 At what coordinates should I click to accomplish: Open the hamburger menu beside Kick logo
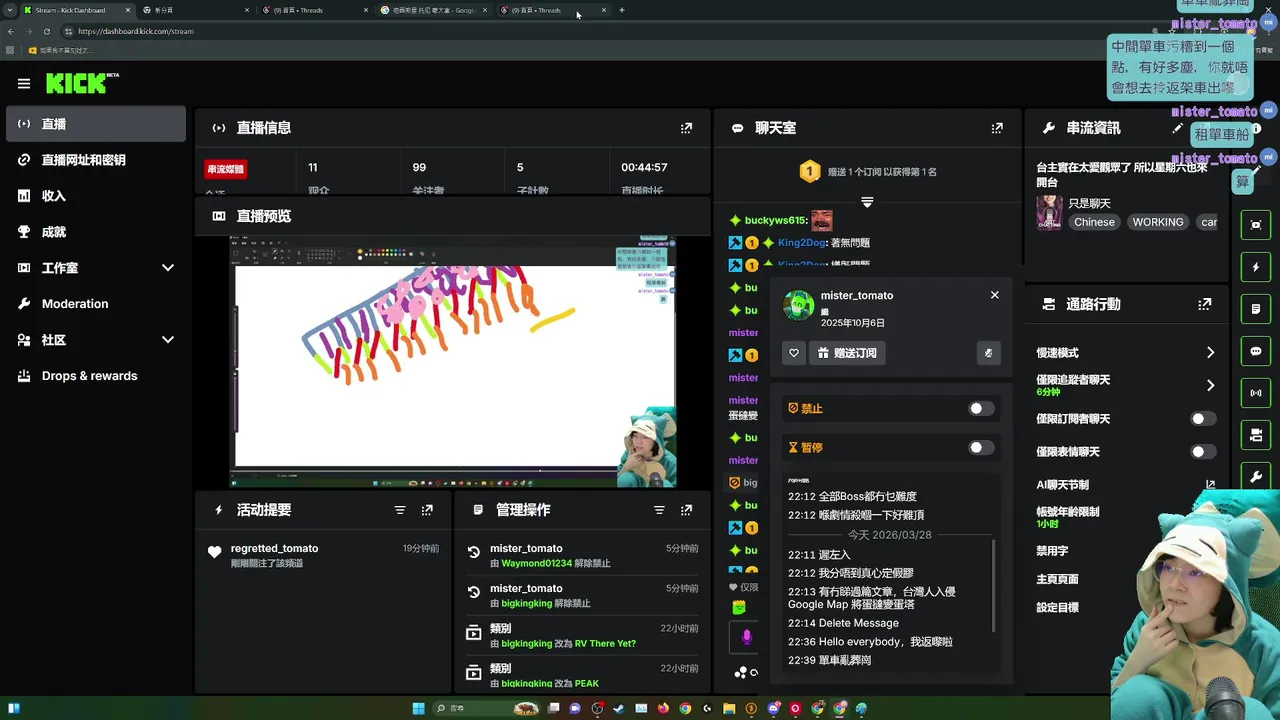coord(24,84)
